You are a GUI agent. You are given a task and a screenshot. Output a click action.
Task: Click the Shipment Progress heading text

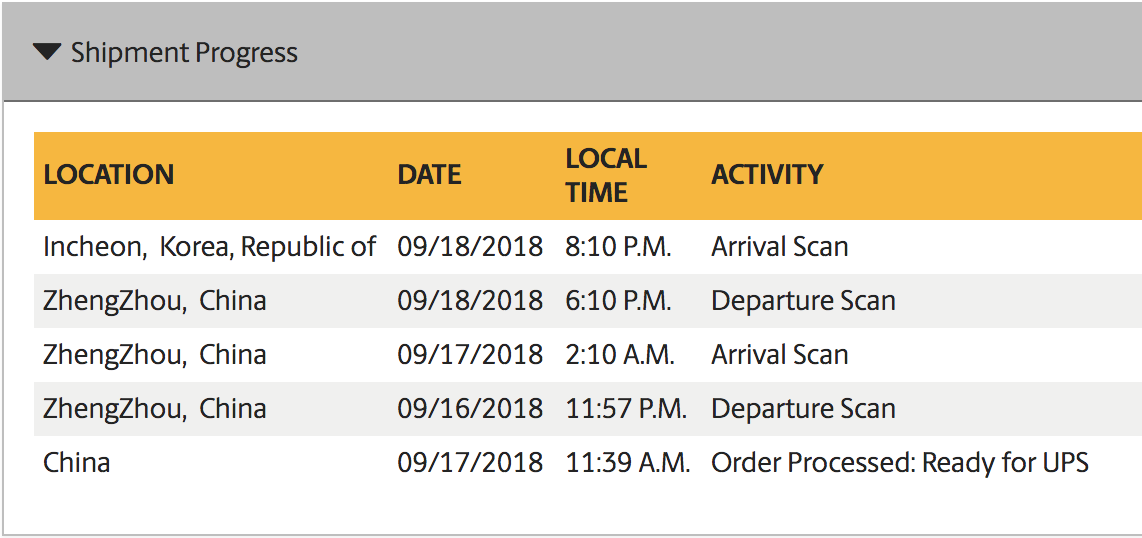click(x=184, y=53)
